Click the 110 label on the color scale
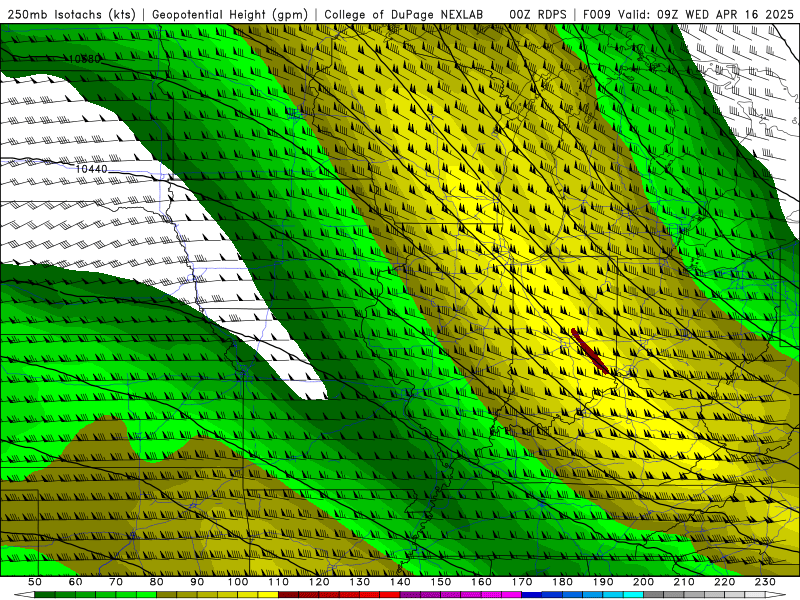Screen dimensions: 800x600 (279, 582)
